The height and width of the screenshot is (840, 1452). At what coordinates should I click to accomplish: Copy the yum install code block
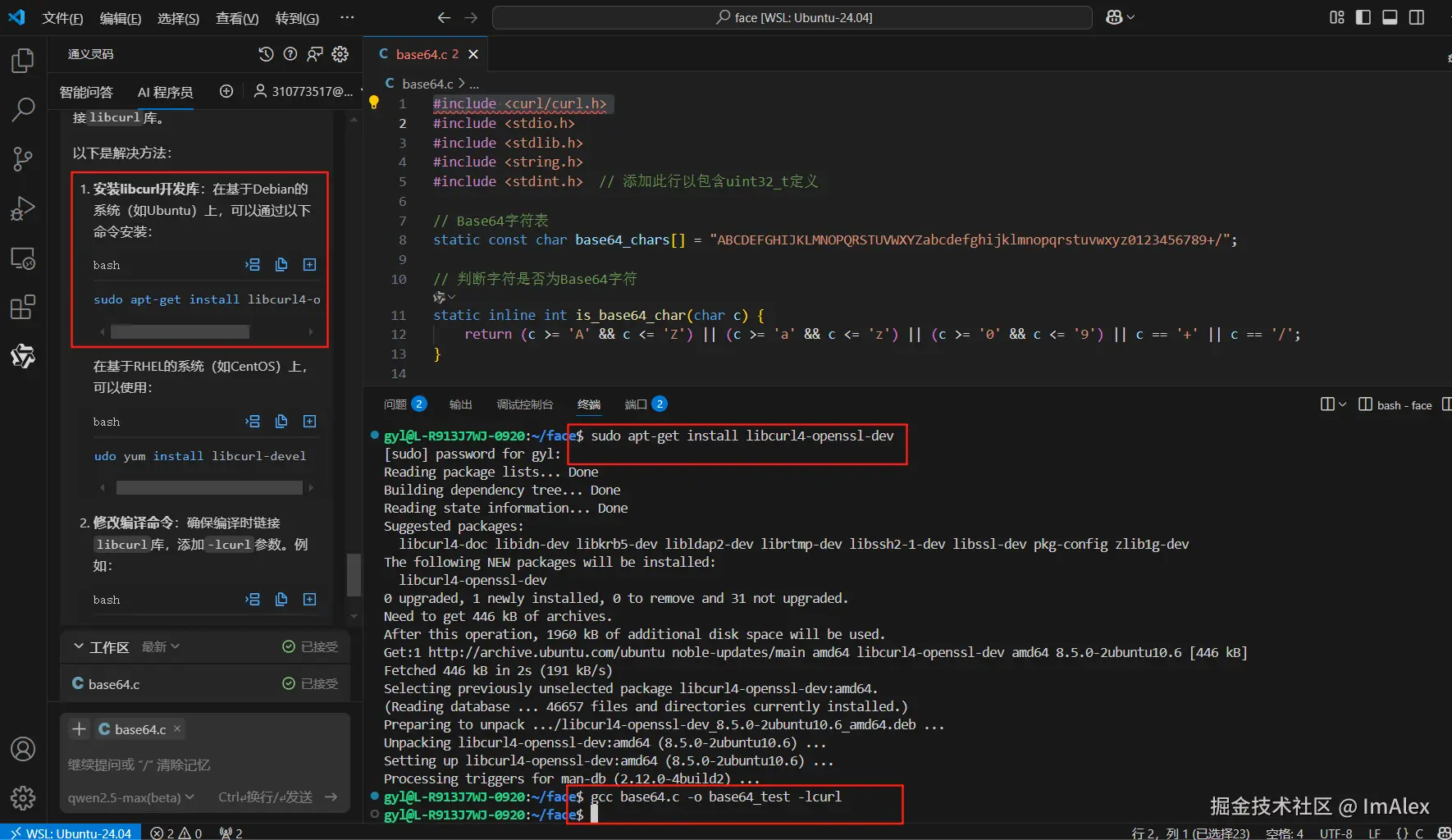(281, 421)
